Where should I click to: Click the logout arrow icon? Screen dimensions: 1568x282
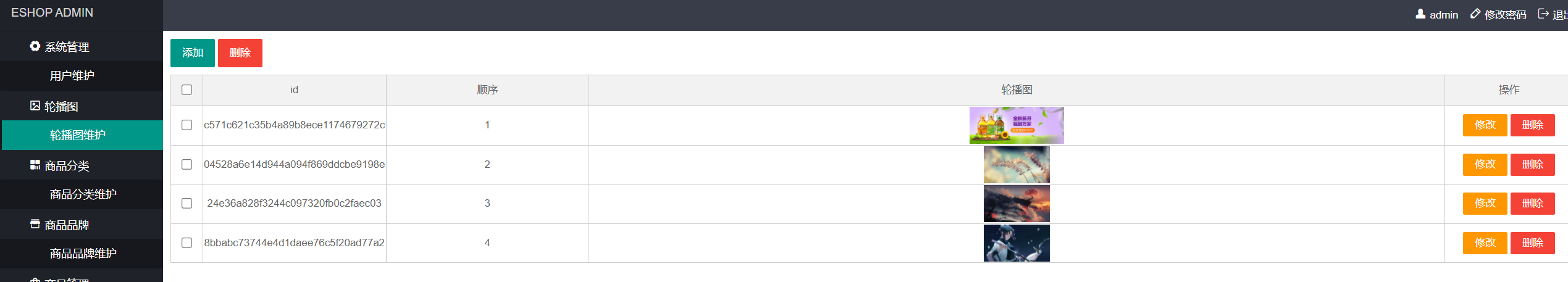click(x=1543, y=14)
